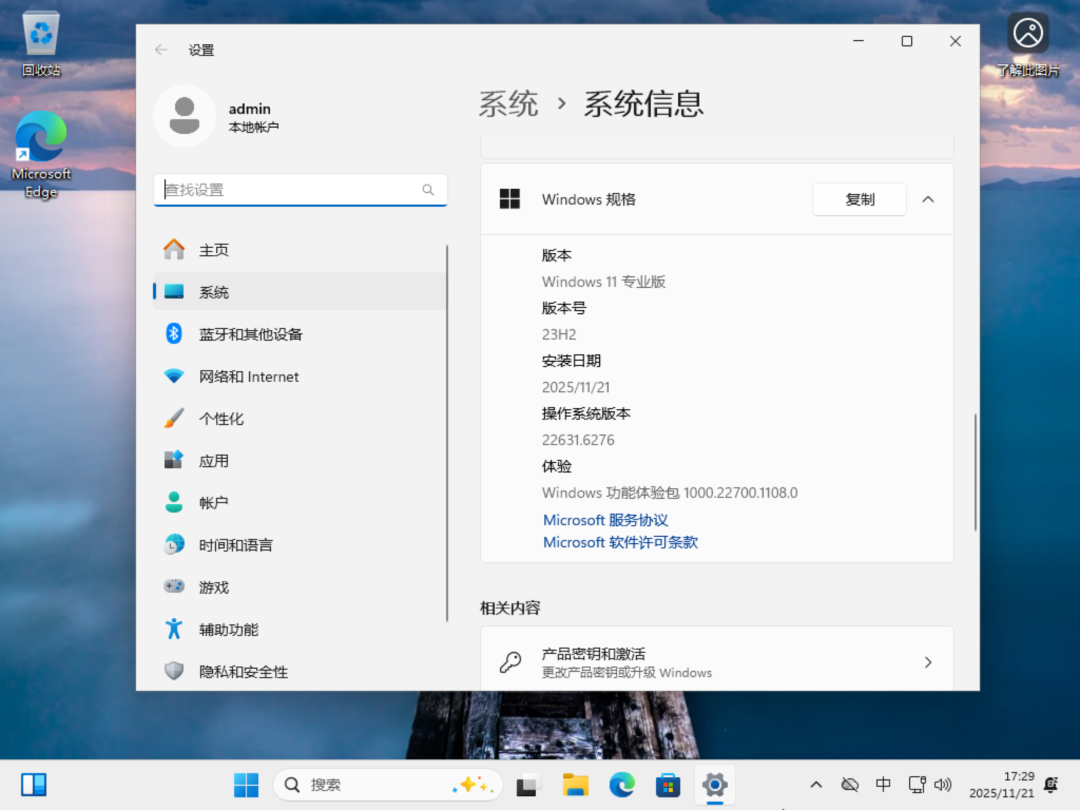Open the Windows Start button on taskbar
1080x810 pixels.
246,785
